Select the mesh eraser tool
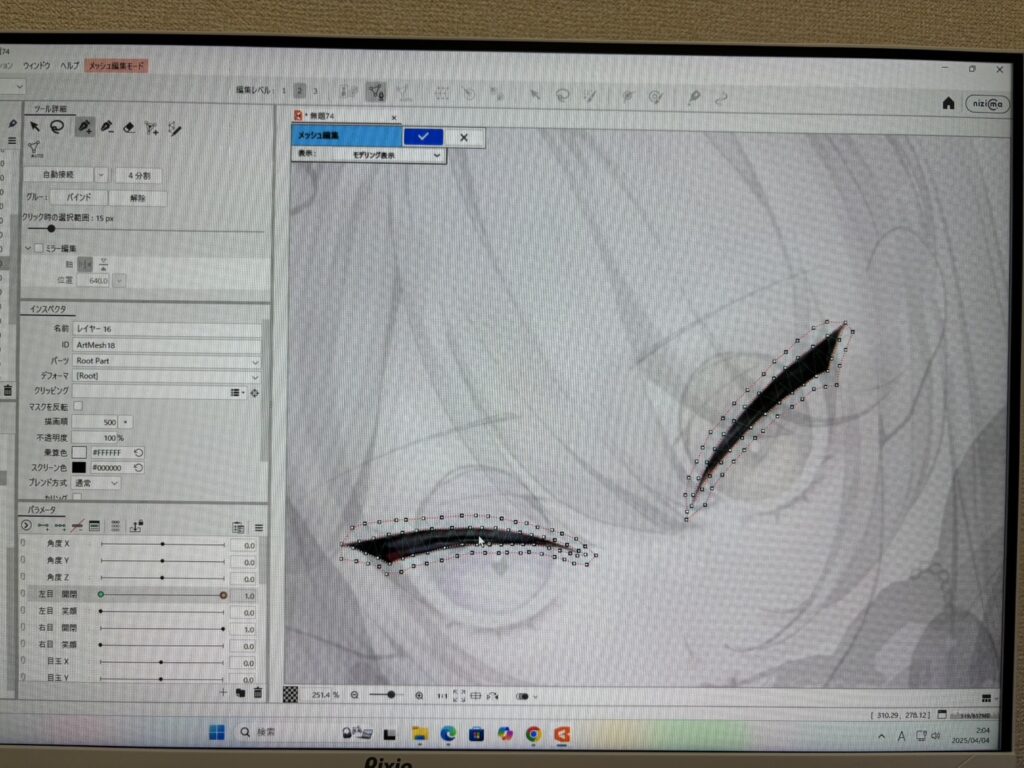This screenshot has width=1024, height=768. 128,127
